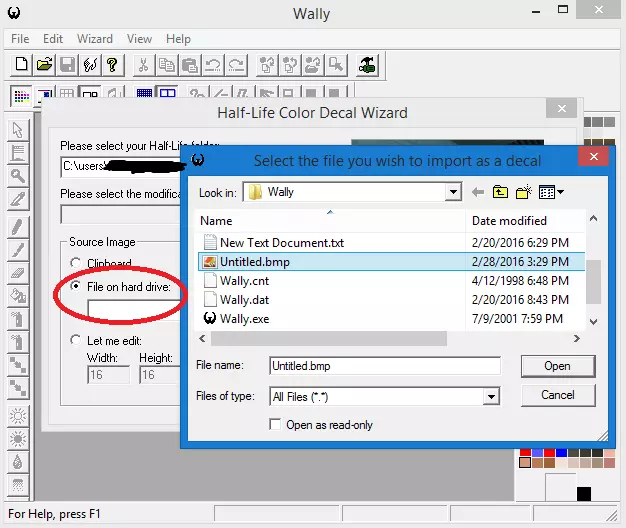
Task: Click the Save floppy disk toolbar icon
Action: pos(67,65)
